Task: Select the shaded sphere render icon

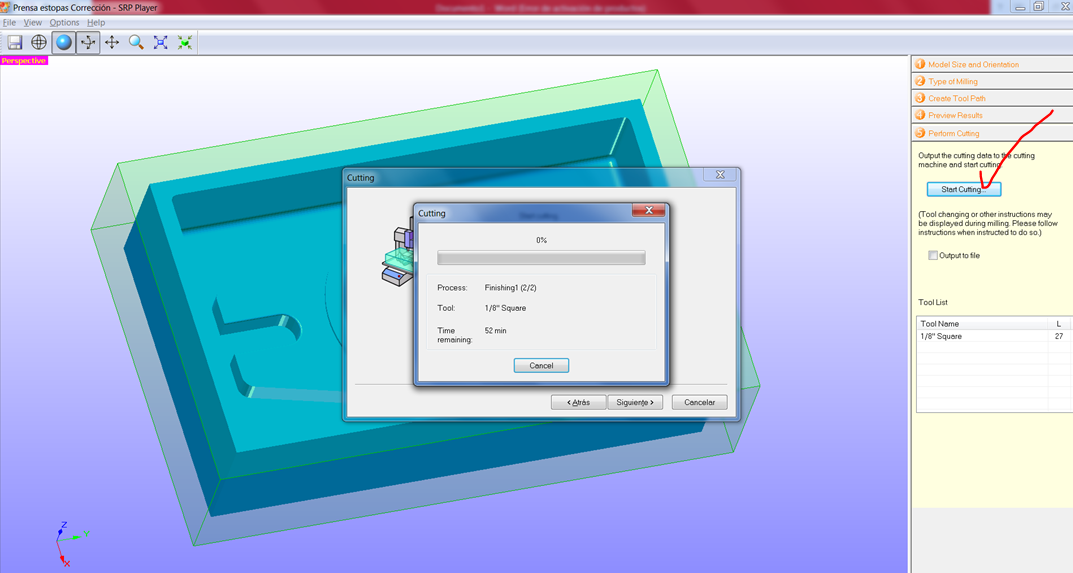Action: 64,42
